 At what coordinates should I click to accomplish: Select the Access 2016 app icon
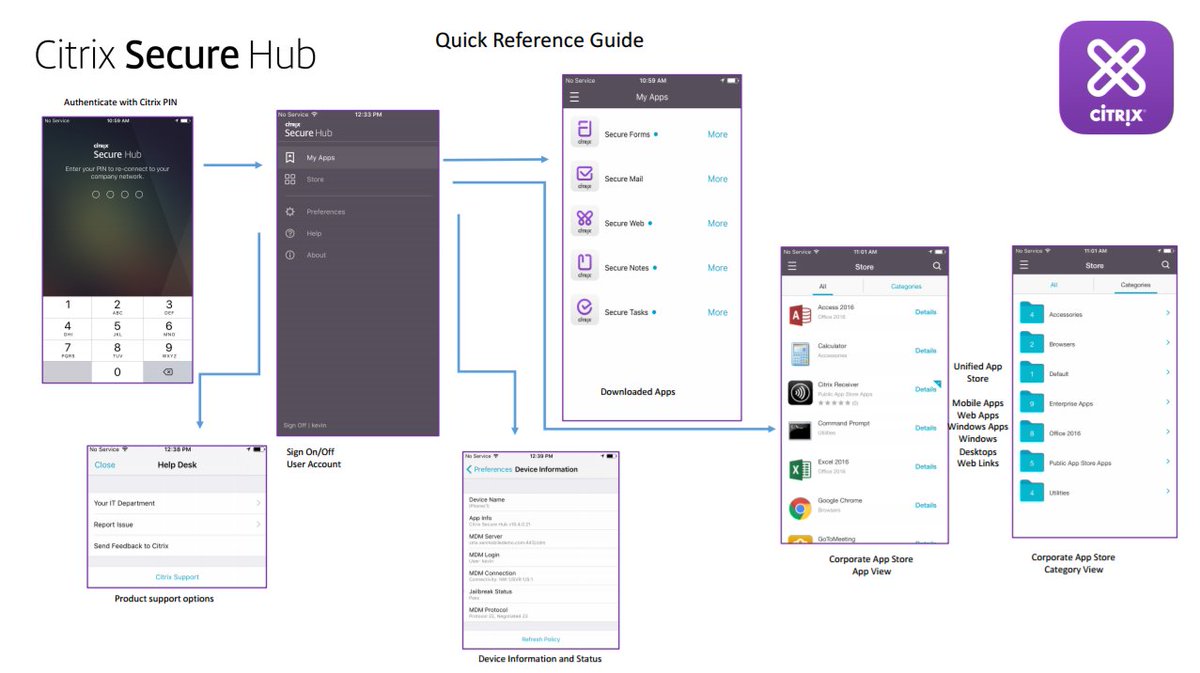pos(800,314)
